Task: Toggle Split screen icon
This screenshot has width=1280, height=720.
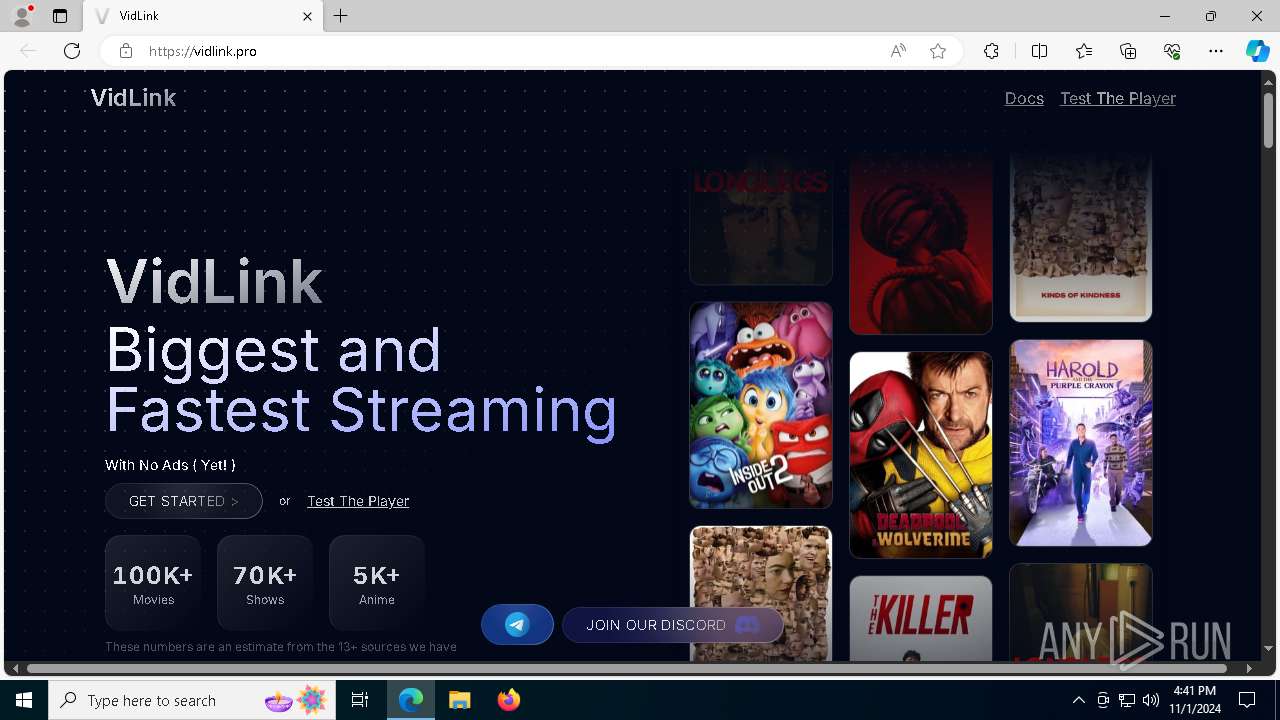Action: [x=1039, y=51]
